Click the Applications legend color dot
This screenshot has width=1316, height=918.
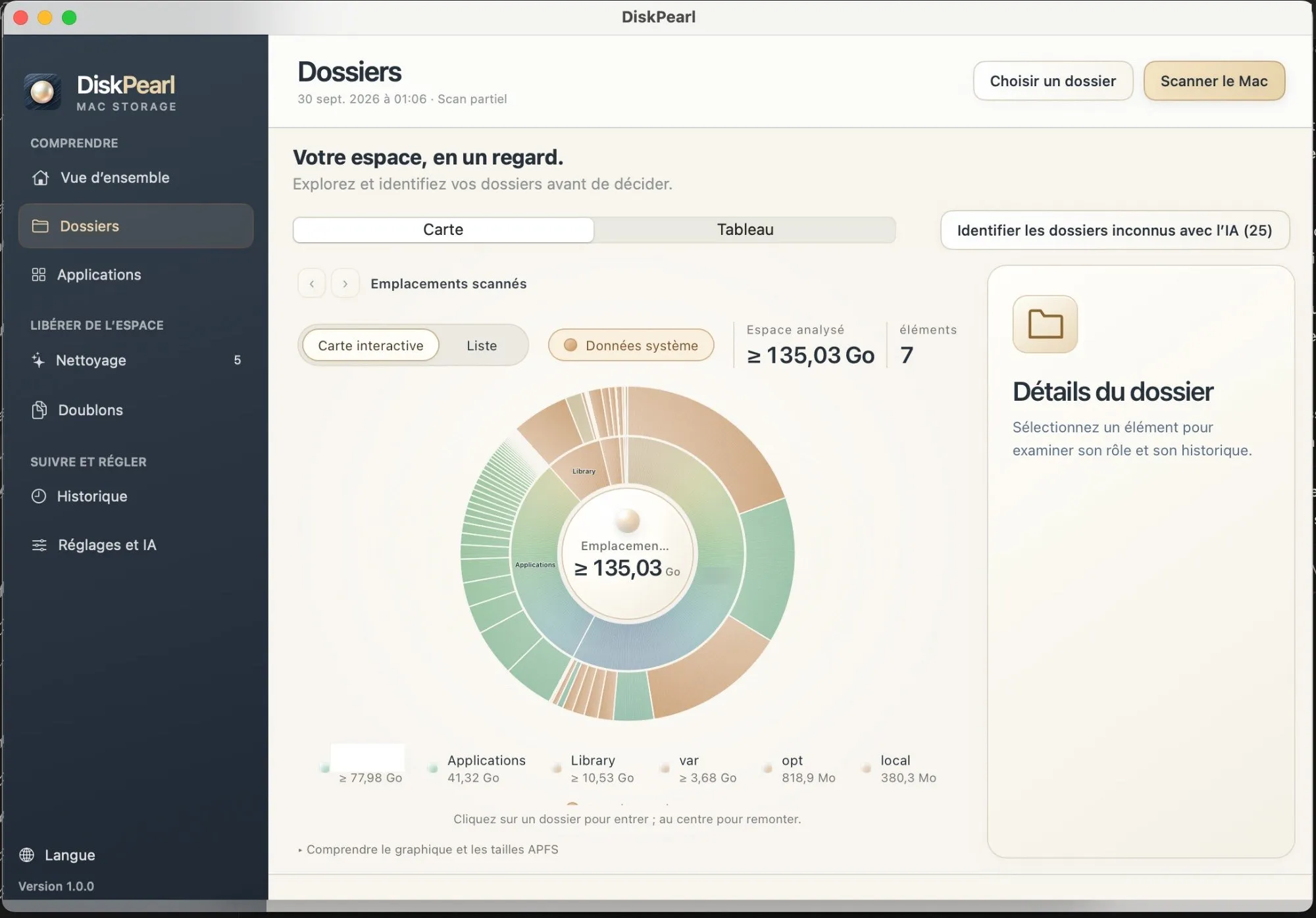coord(432,768)
